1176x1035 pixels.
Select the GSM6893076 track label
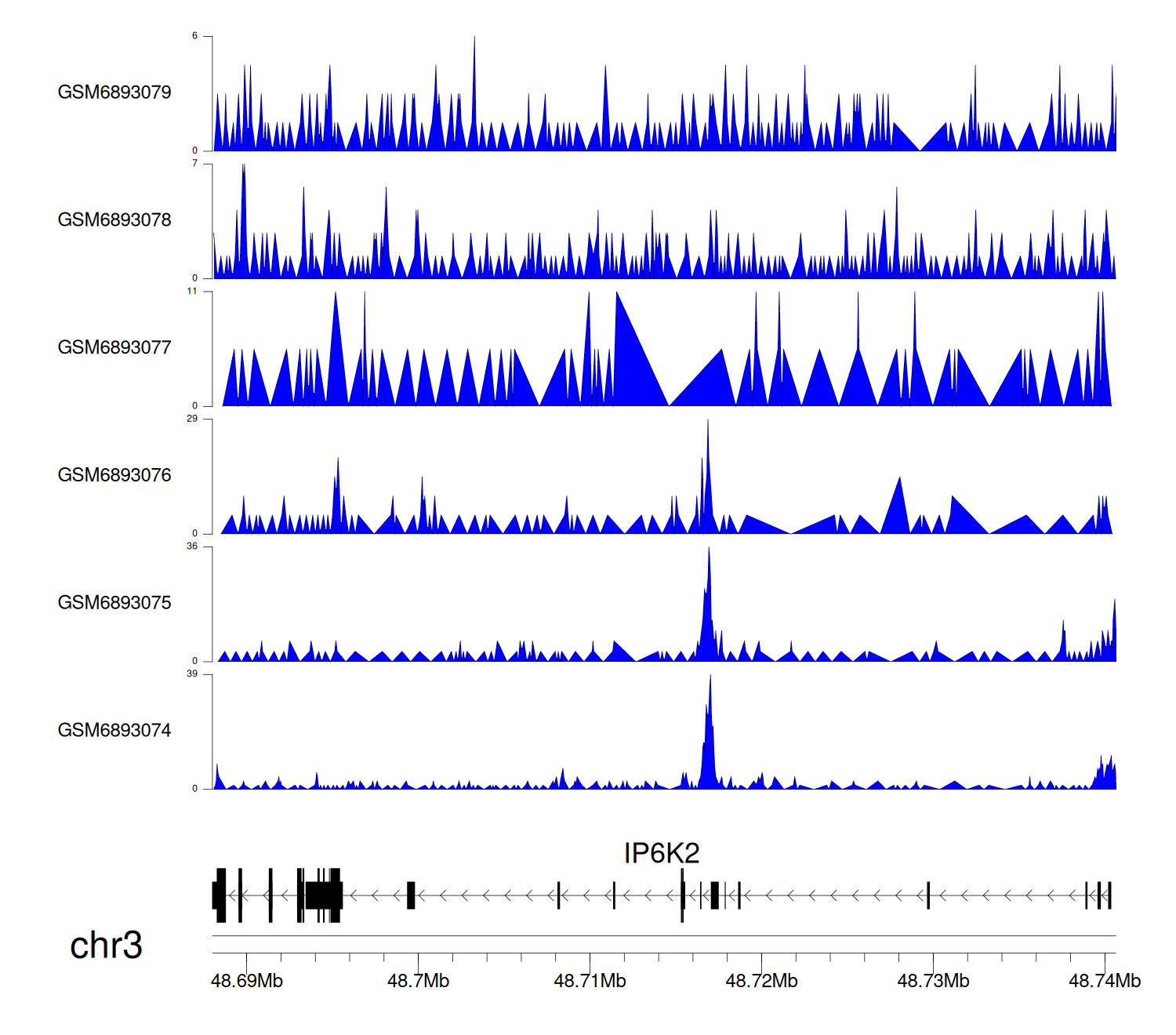[114, 475]
